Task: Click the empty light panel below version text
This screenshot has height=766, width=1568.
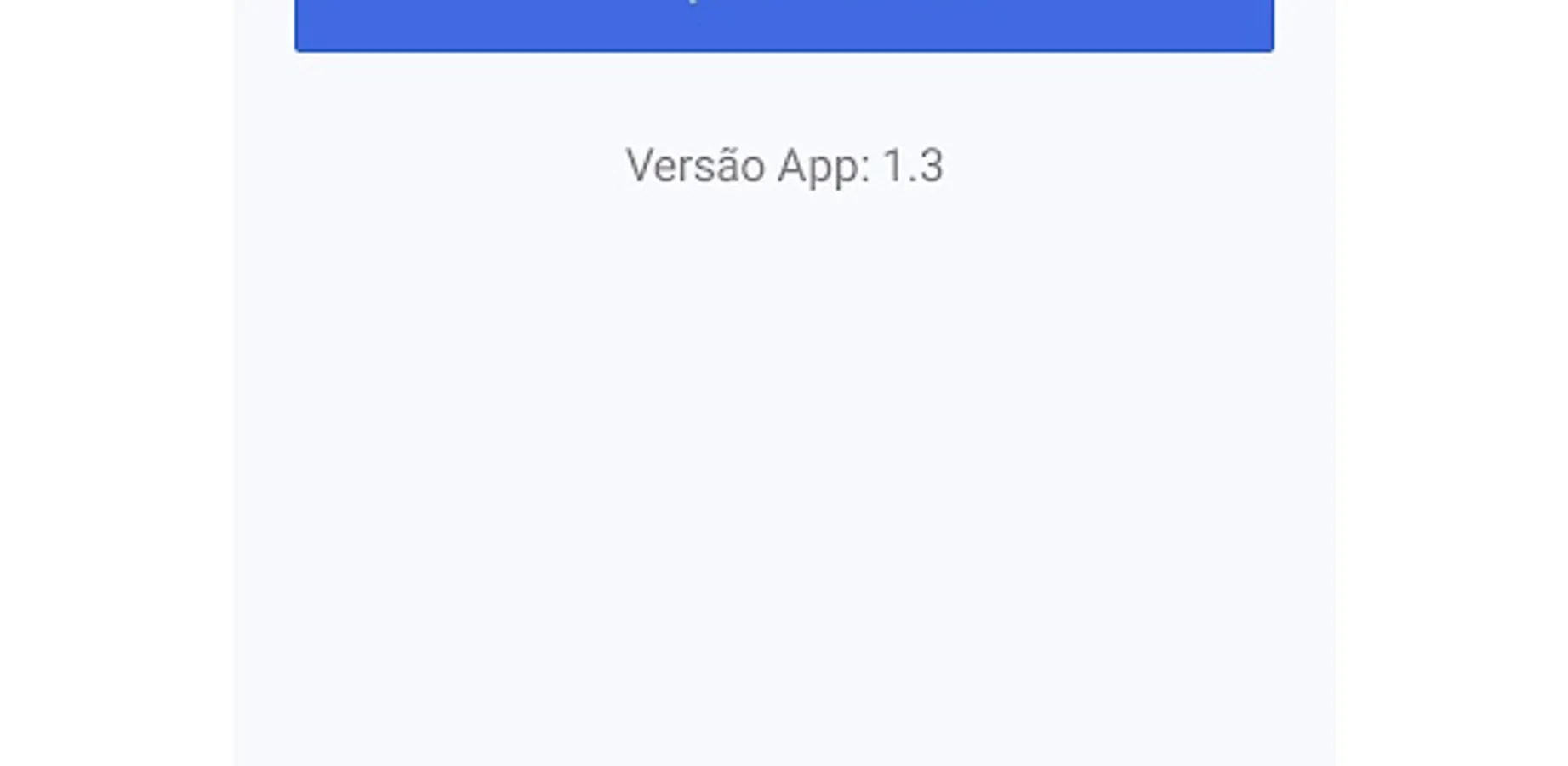Action: 784,477
